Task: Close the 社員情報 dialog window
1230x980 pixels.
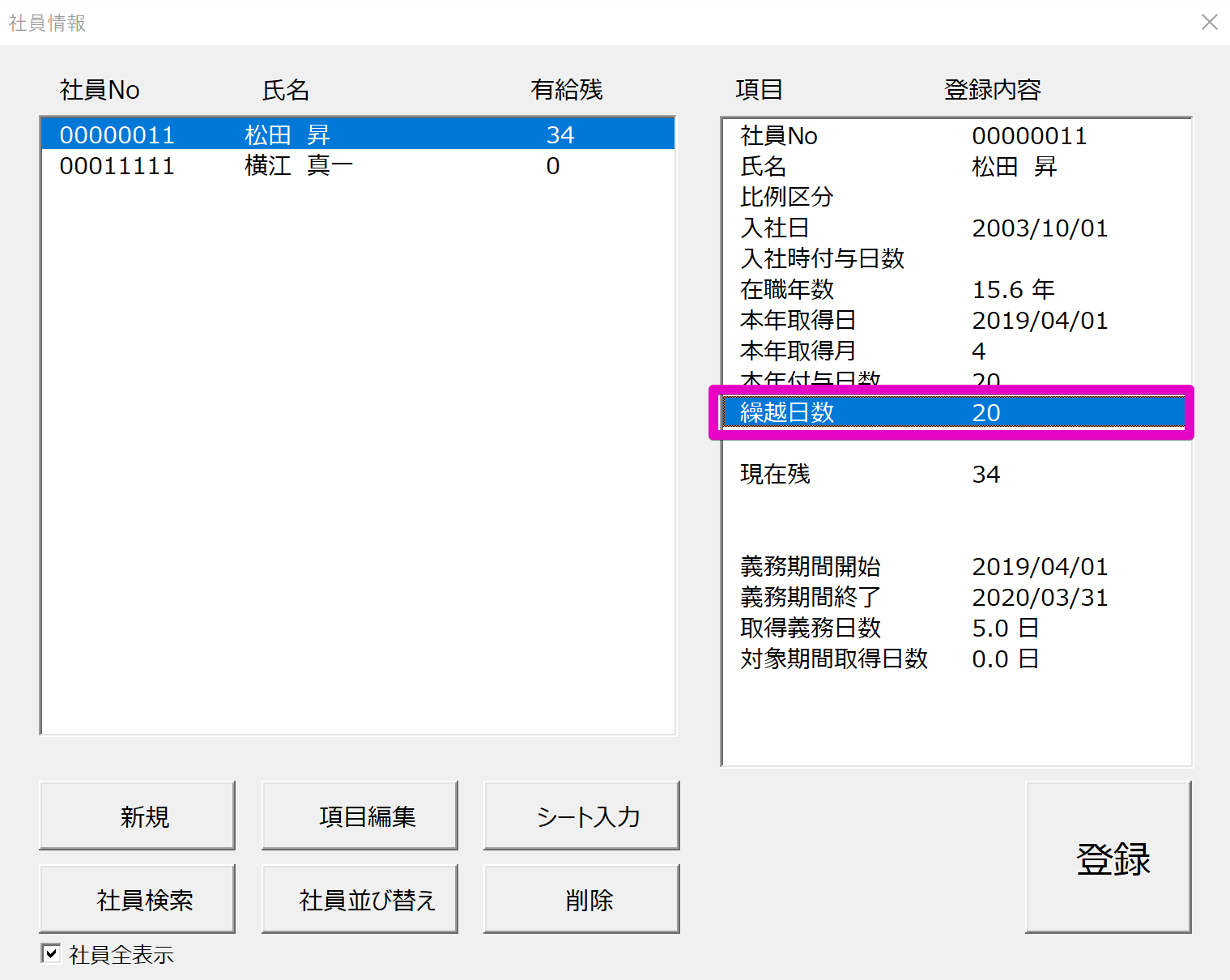Action: 1209,22
